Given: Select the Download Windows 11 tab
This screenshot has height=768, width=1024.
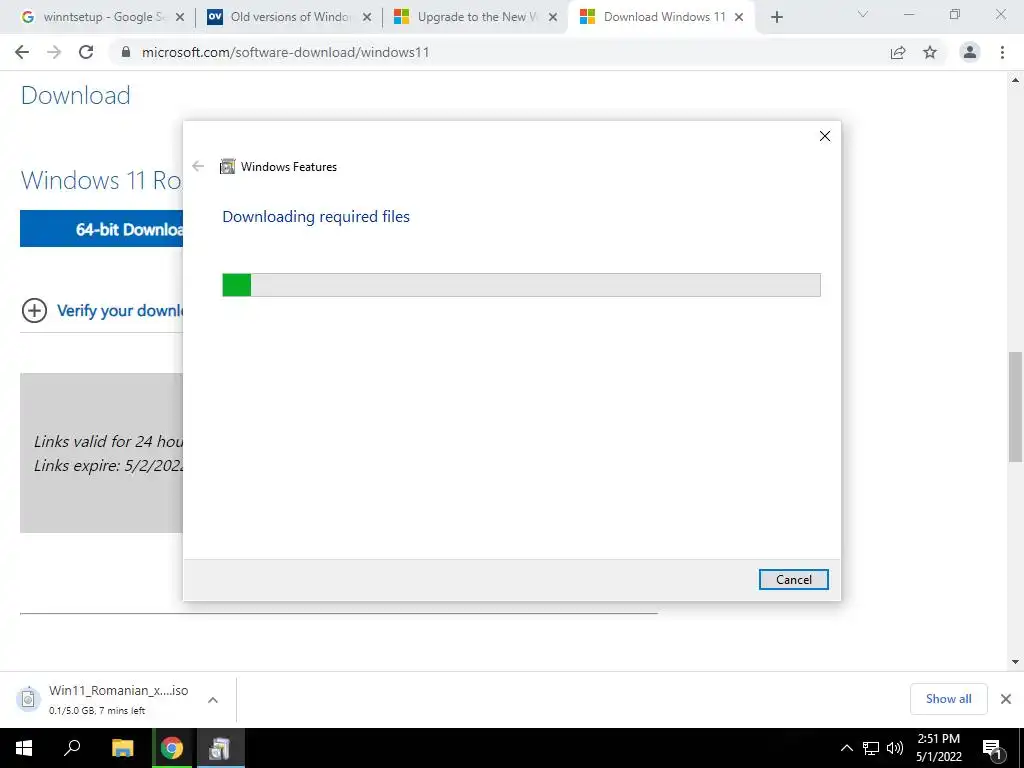Looking at the screenshot, I should coord(660,17).
